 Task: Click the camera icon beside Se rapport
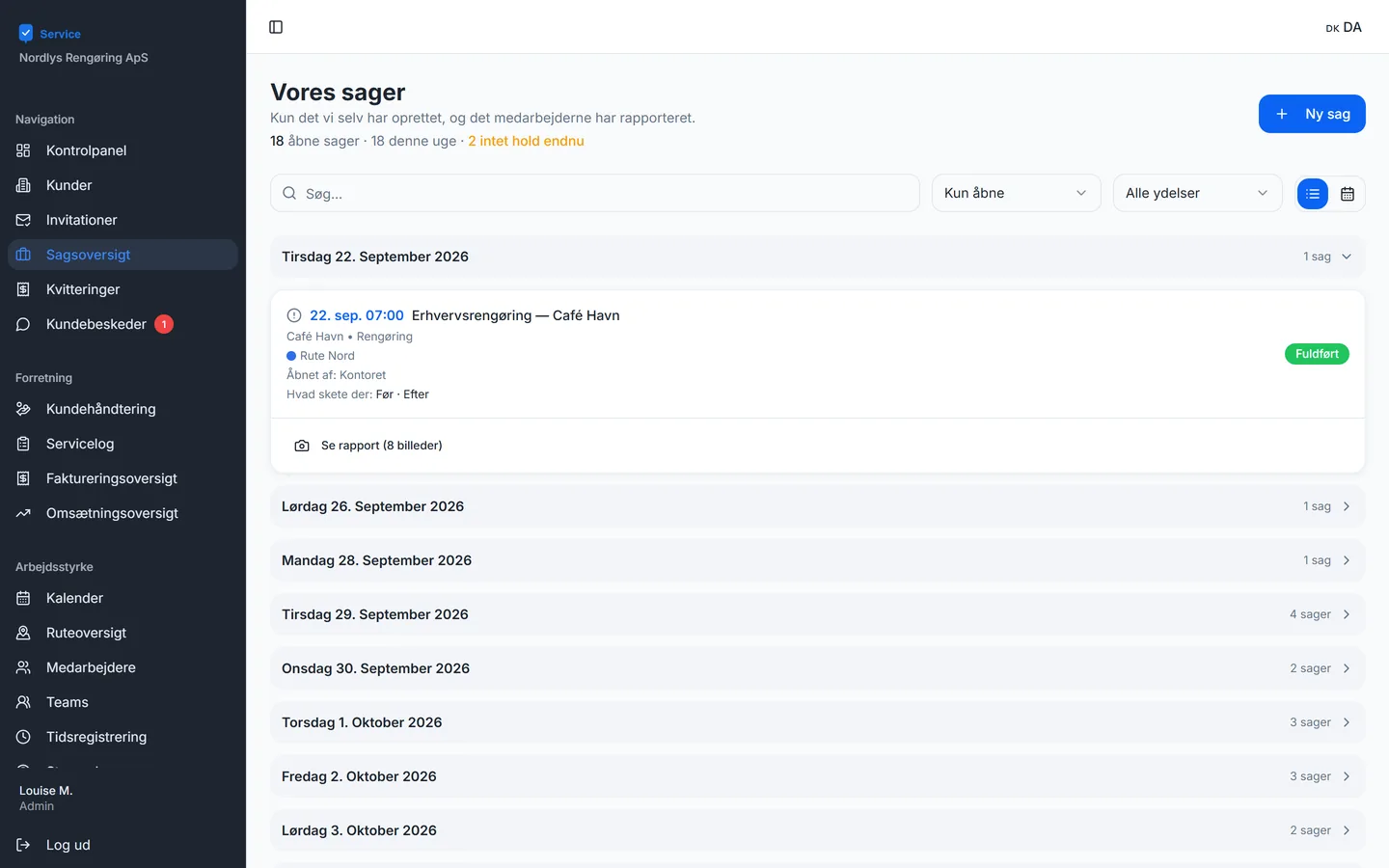[x=302, y=446]
